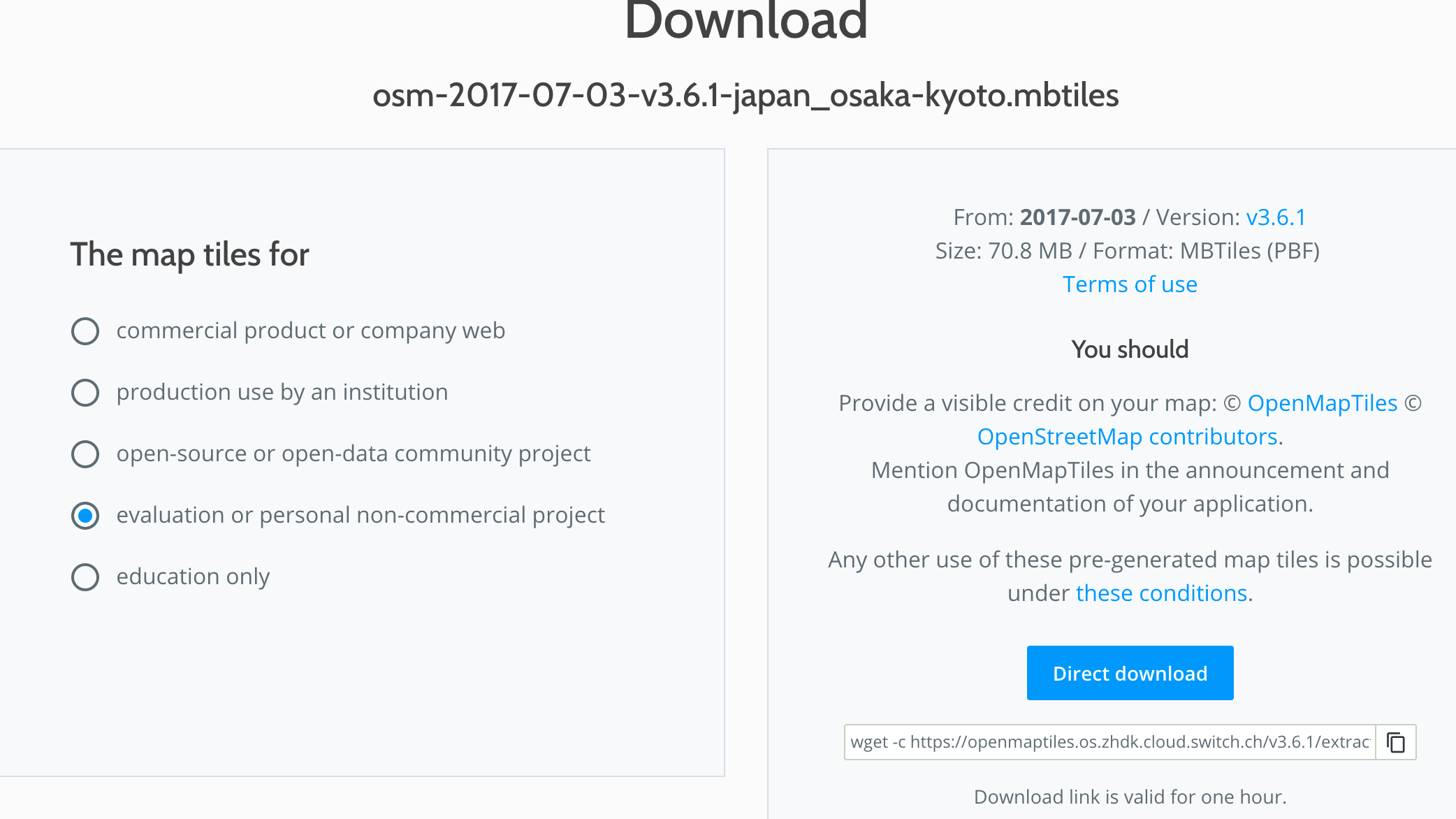The width and height of the screenshot is (1456, 819).
Task: Visit the OpenMapTiles credit link
Action: (1323, 403)
